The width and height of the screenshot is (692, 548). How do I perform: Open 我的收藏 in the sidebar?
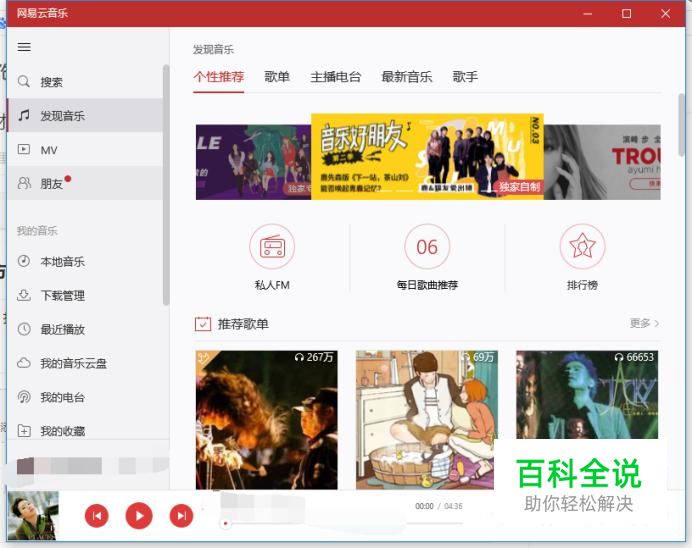click(85, 431)
